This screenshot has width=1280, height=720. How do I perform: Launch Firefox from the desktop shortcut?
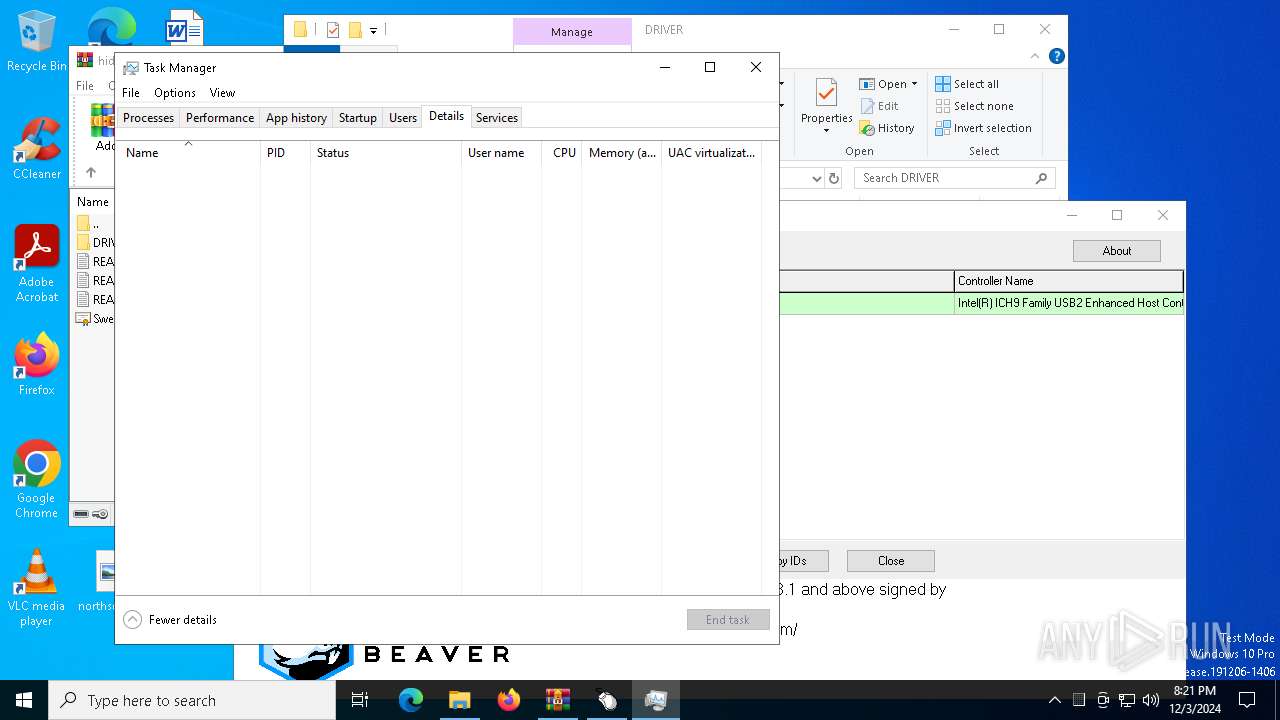point(36,364)
